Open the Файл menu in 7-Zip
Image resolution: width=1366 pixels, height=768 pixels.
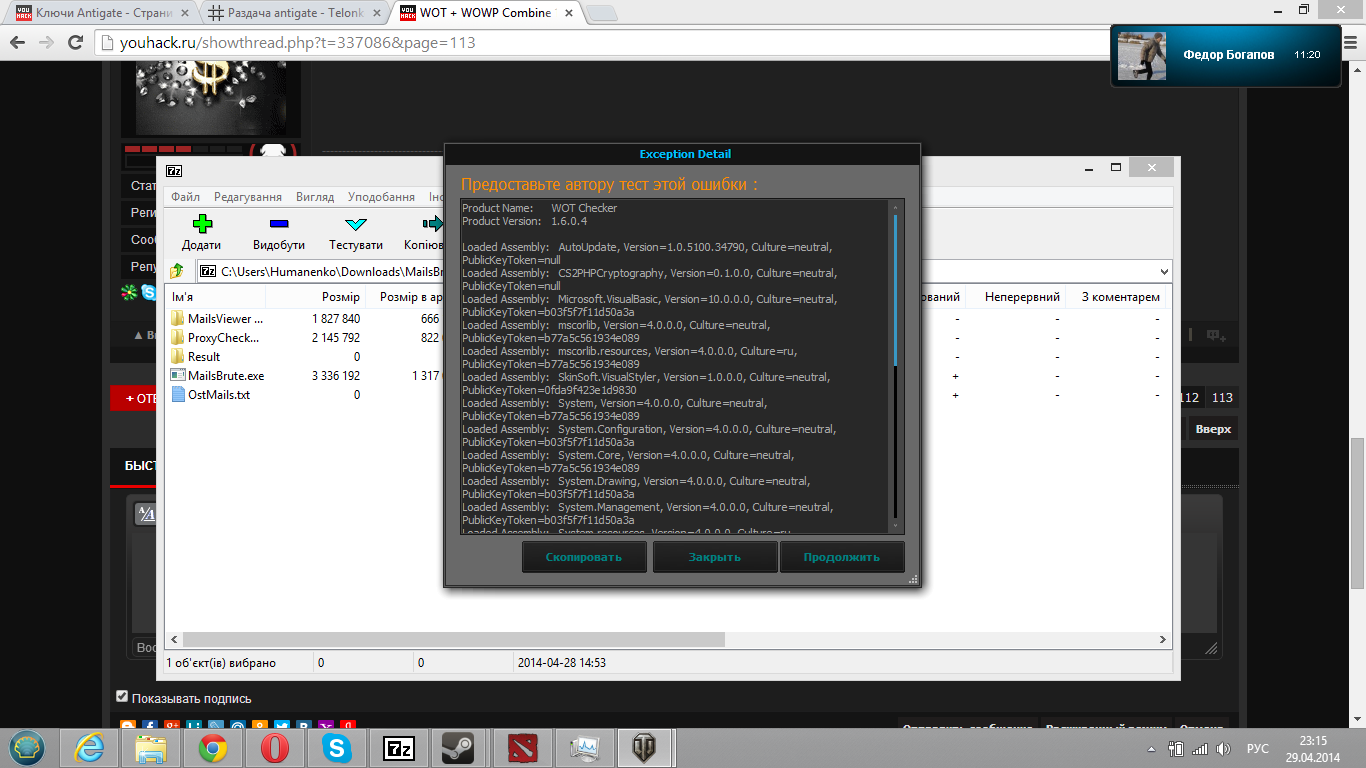pyautogui.click(x=185, y=197)
